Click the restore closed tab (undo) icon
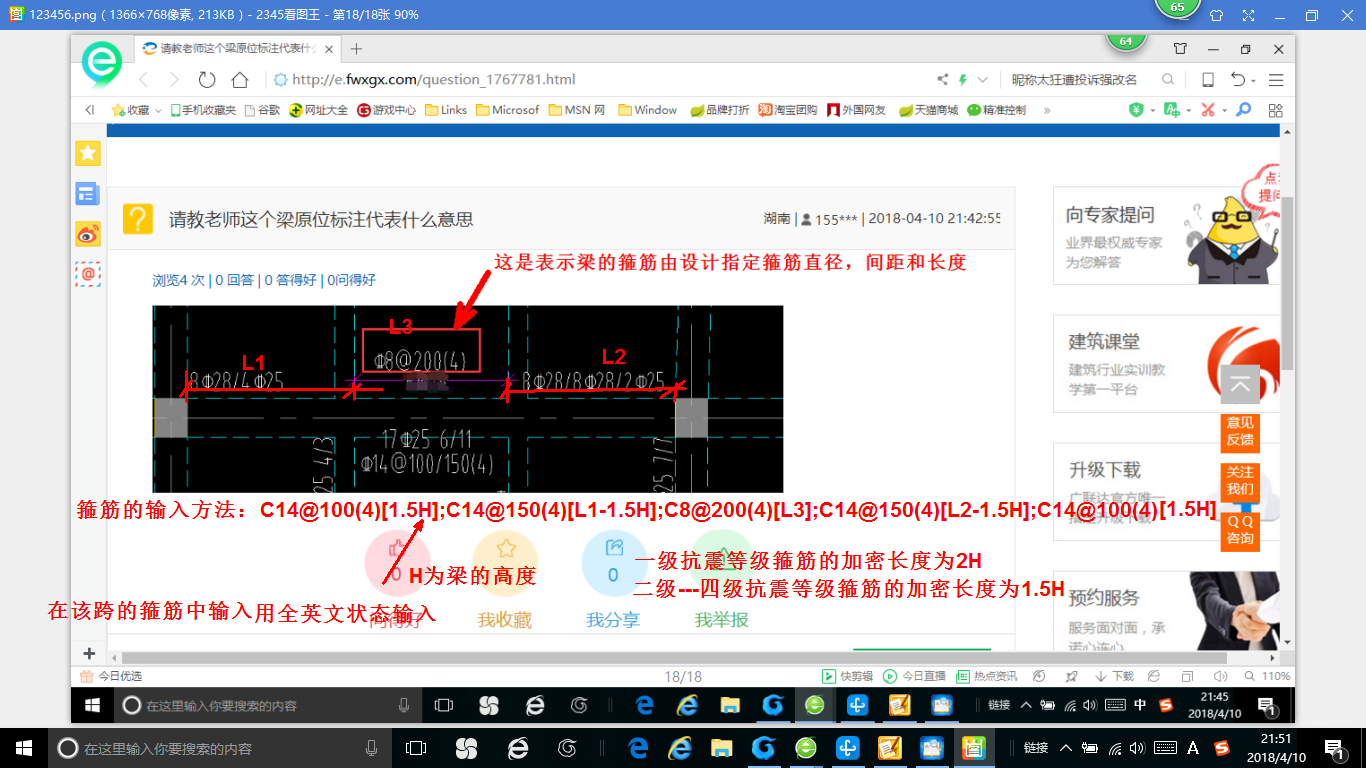 (1238, 80)
